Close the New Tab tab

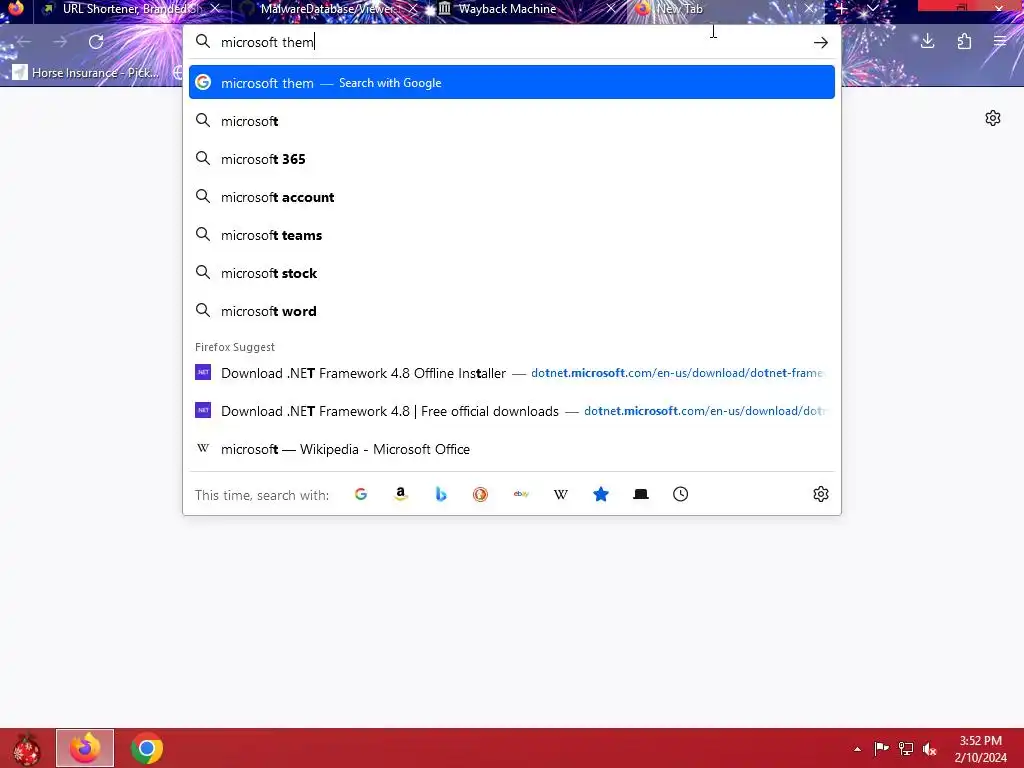pyautogui.click(x=809, y=9)
